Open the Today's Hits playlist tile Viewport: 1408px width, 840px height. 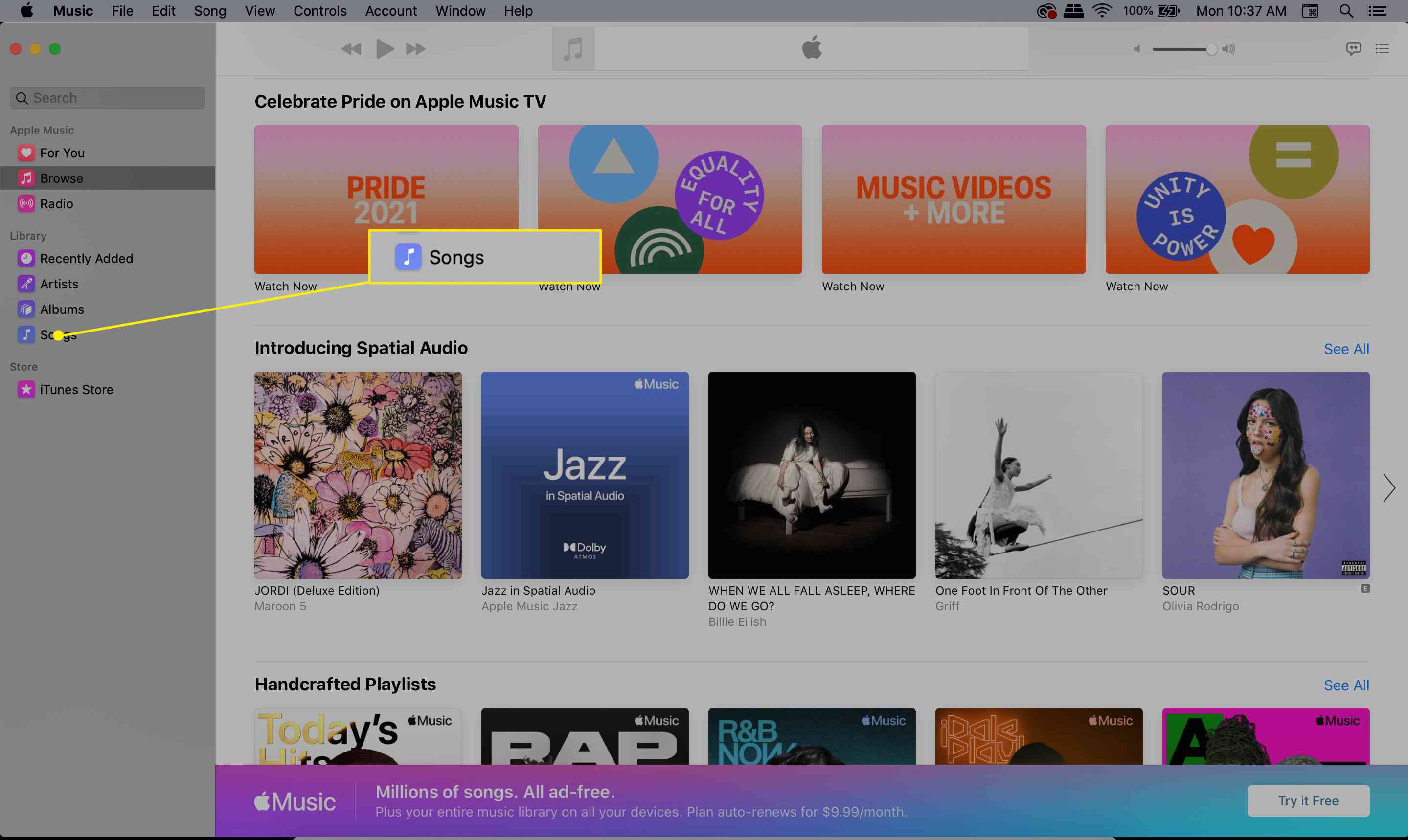358,736
